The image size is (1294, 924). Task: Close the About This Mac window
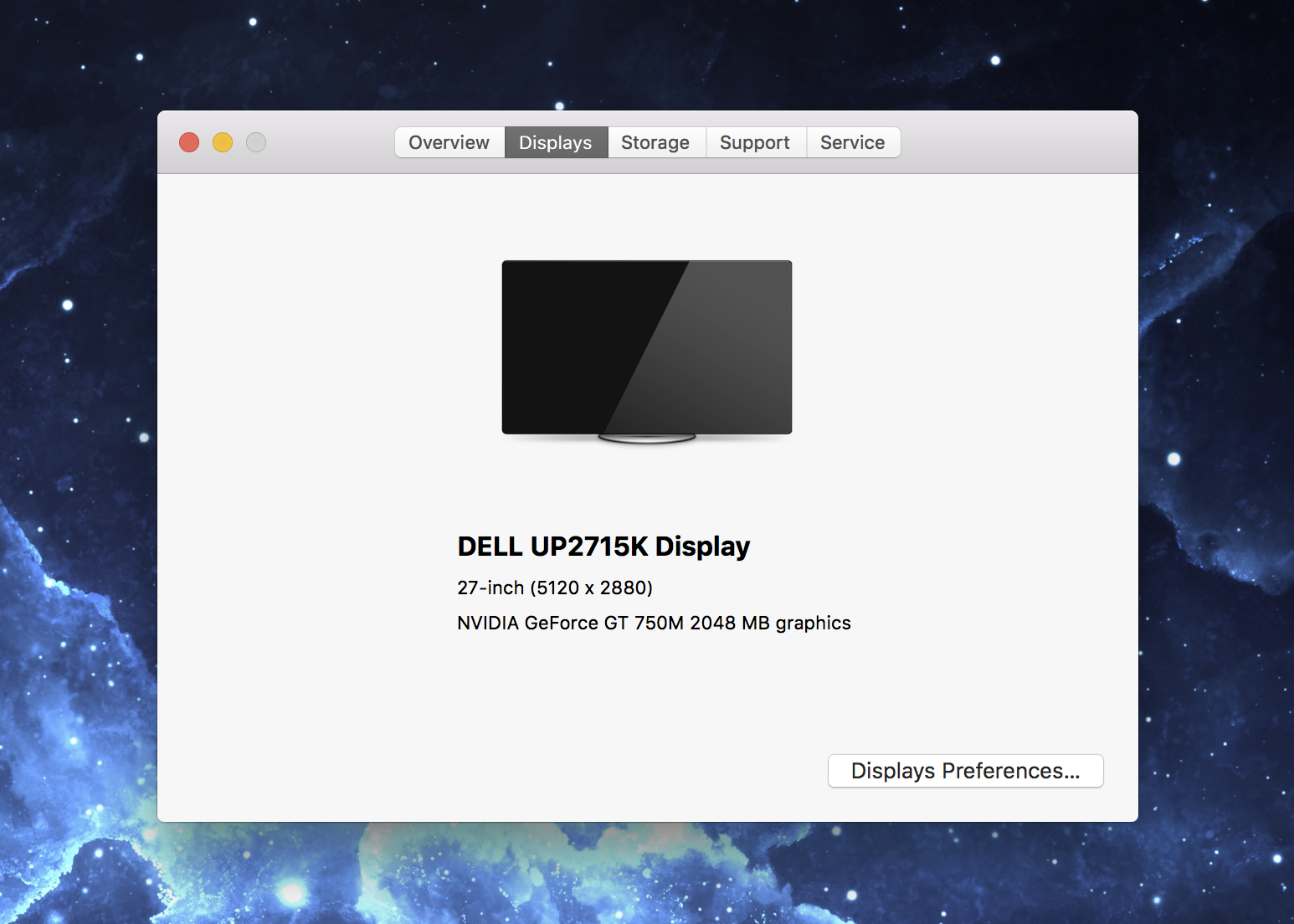[x=189, y=142]
